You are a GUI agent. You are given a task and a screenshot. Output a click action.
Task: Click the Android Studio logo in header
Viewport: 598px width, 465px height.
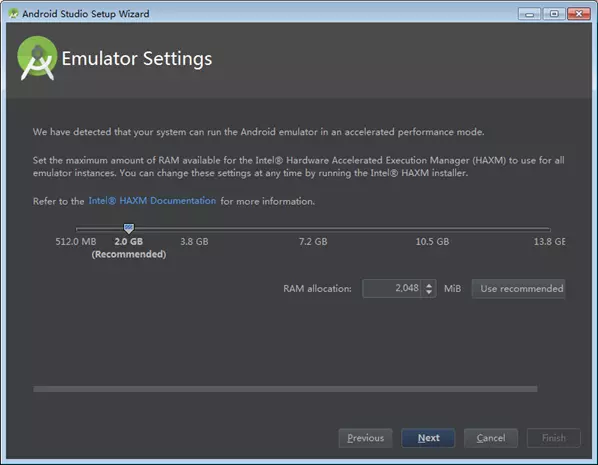(37, 58)
